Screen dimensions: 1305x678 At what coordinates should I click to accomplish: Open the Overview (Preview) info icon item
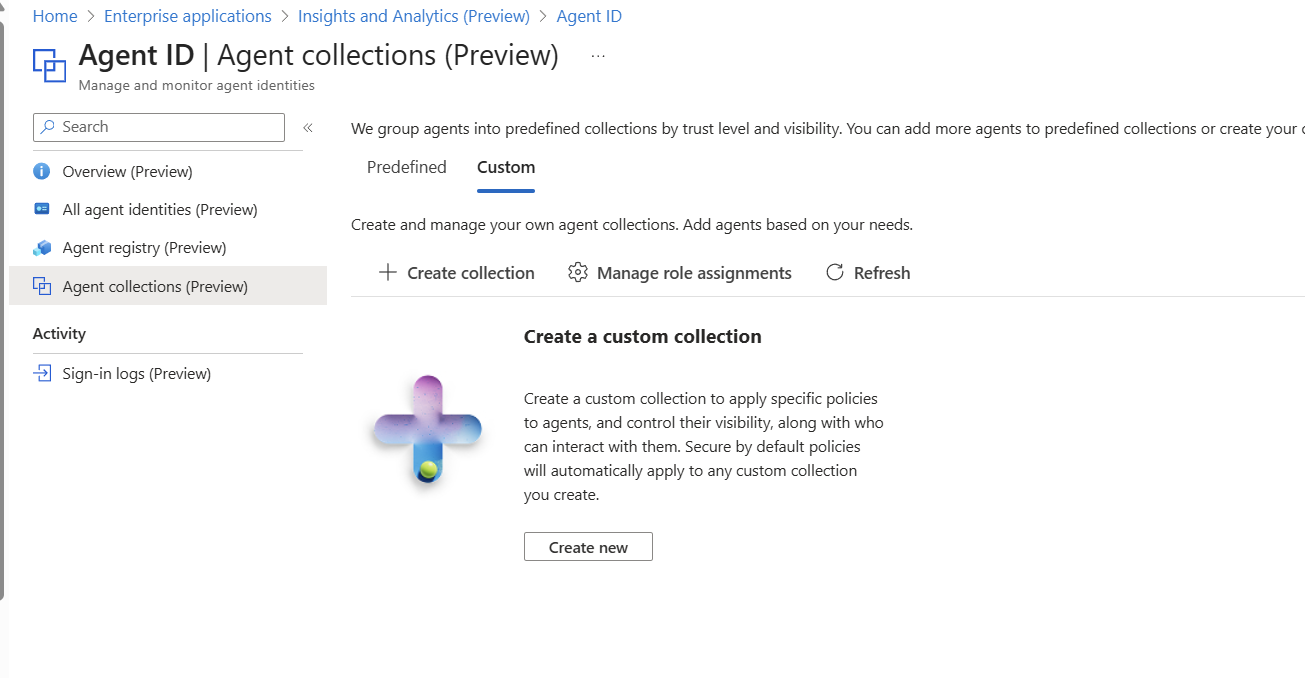coord(42,171)
